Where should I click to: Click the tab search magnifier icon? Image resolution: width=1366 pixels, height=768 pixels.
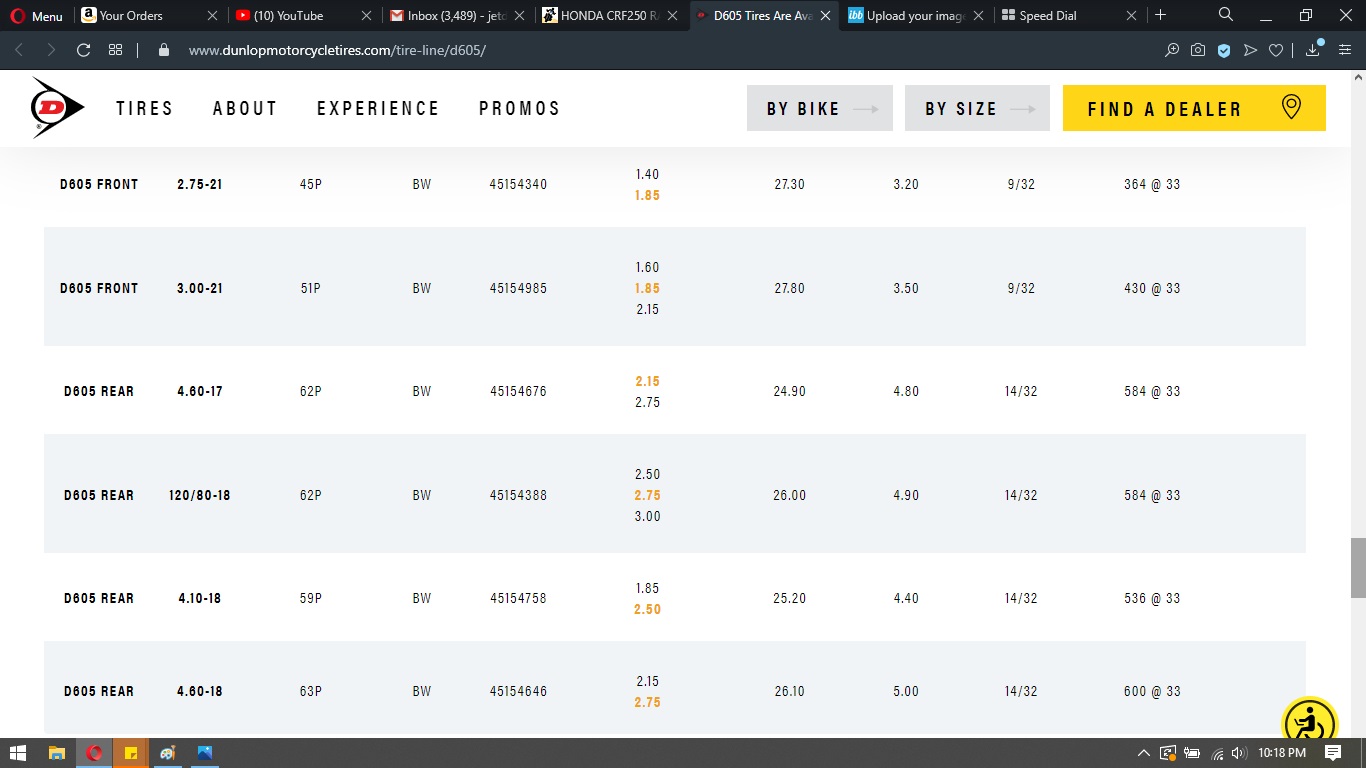1226,15
